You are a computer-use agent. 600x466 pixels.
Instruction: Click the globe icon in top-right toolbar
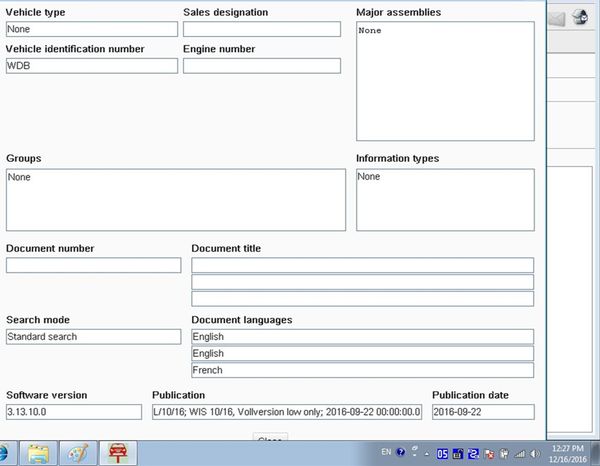coord(580,18)
